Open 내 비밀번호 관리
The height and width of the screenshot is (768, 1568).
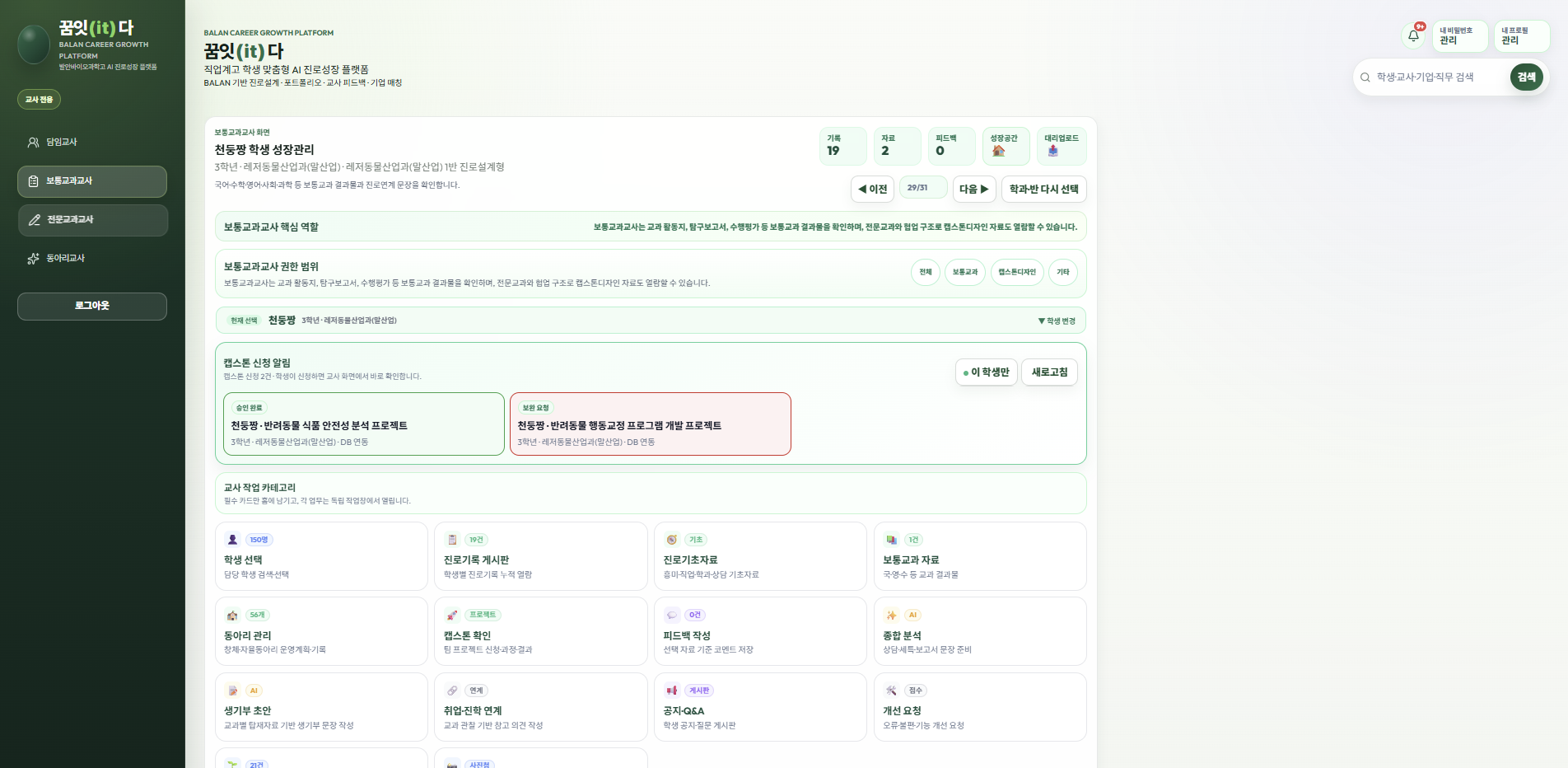[x=1460, y=36]
